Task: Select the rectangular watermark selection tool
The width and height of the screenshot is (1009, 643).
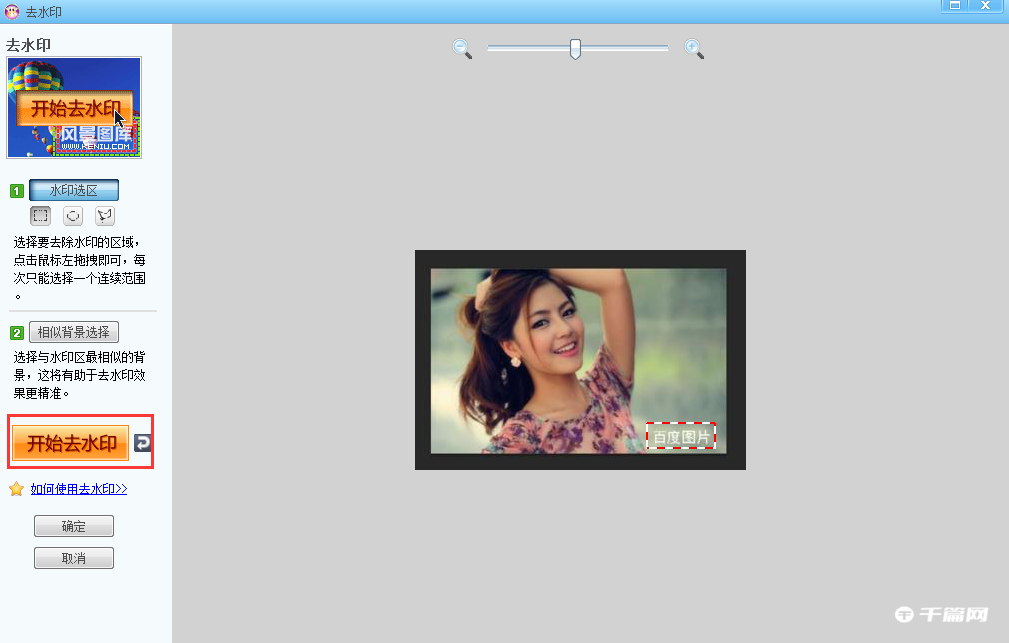Action: pos(40,215)
